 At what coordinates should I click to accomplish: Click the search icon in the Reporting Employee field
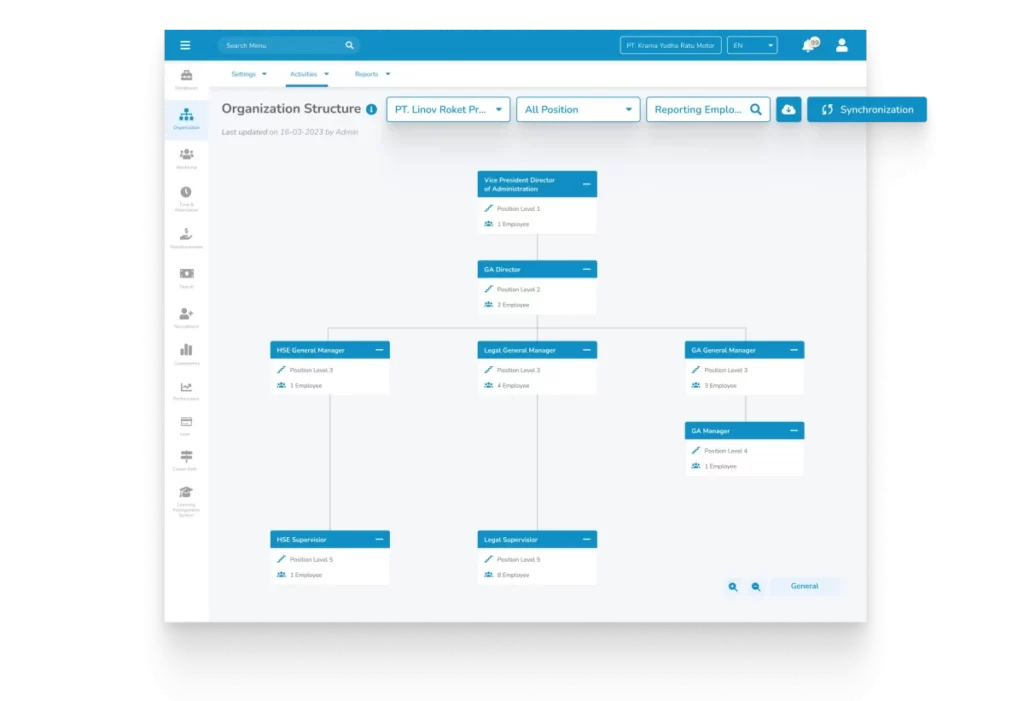(x=756, y=110)
